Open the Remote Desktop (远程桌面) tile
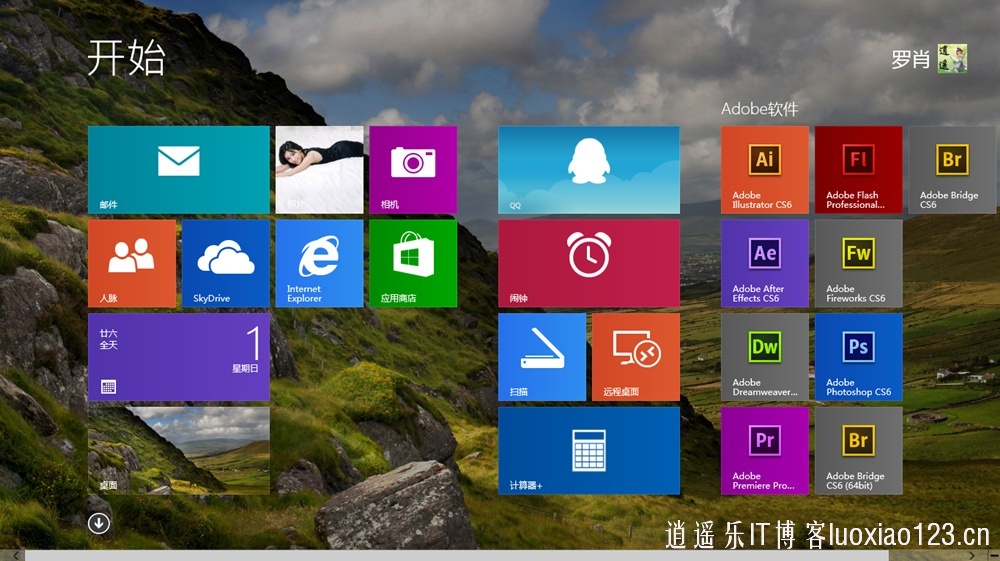The image size is (1000, 561). [x=636, y=357]
